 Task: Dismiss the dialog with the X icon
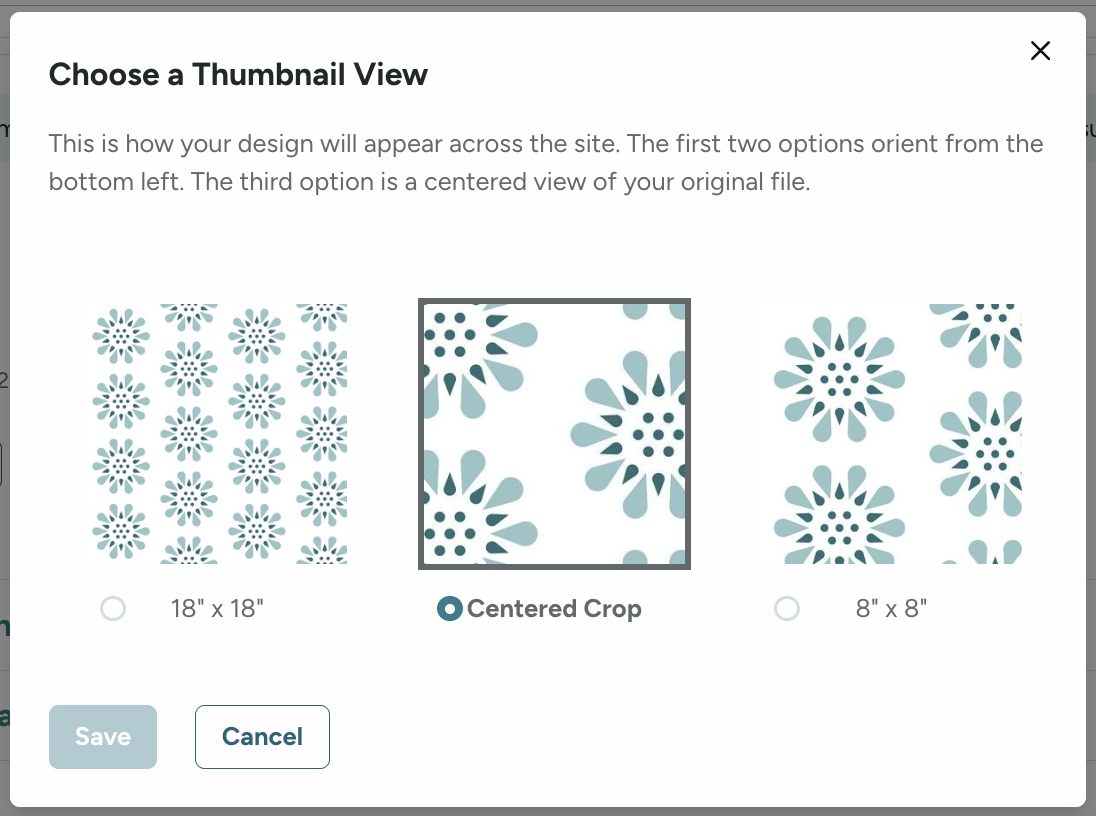(1040, 50)
